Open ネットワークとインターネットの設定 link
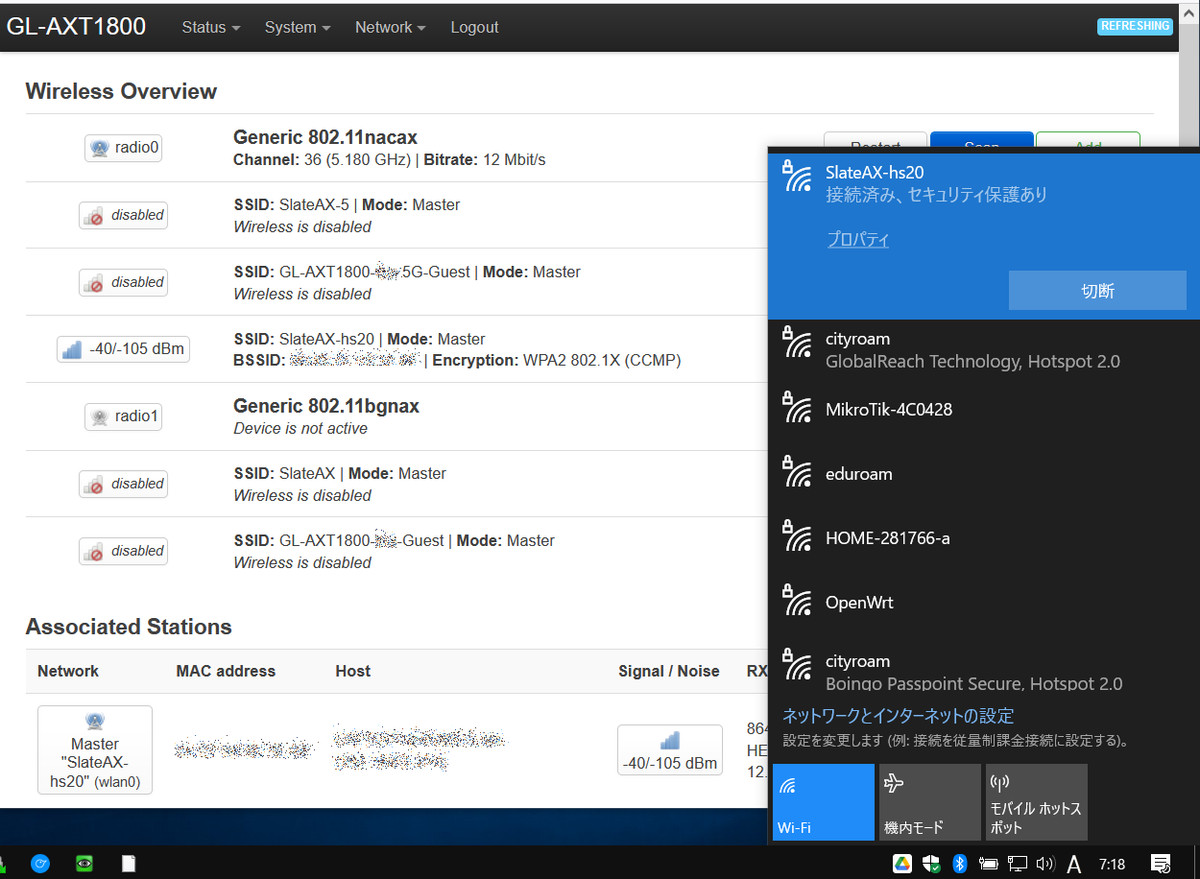Screen dimensions: 1200x879 pyautogui.click(x=898, y=715)
